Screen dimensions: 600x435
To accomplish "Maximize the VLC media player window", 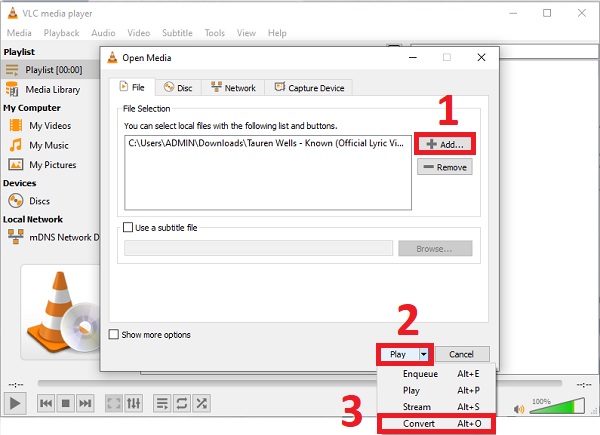I will click(x=547, y=13).
